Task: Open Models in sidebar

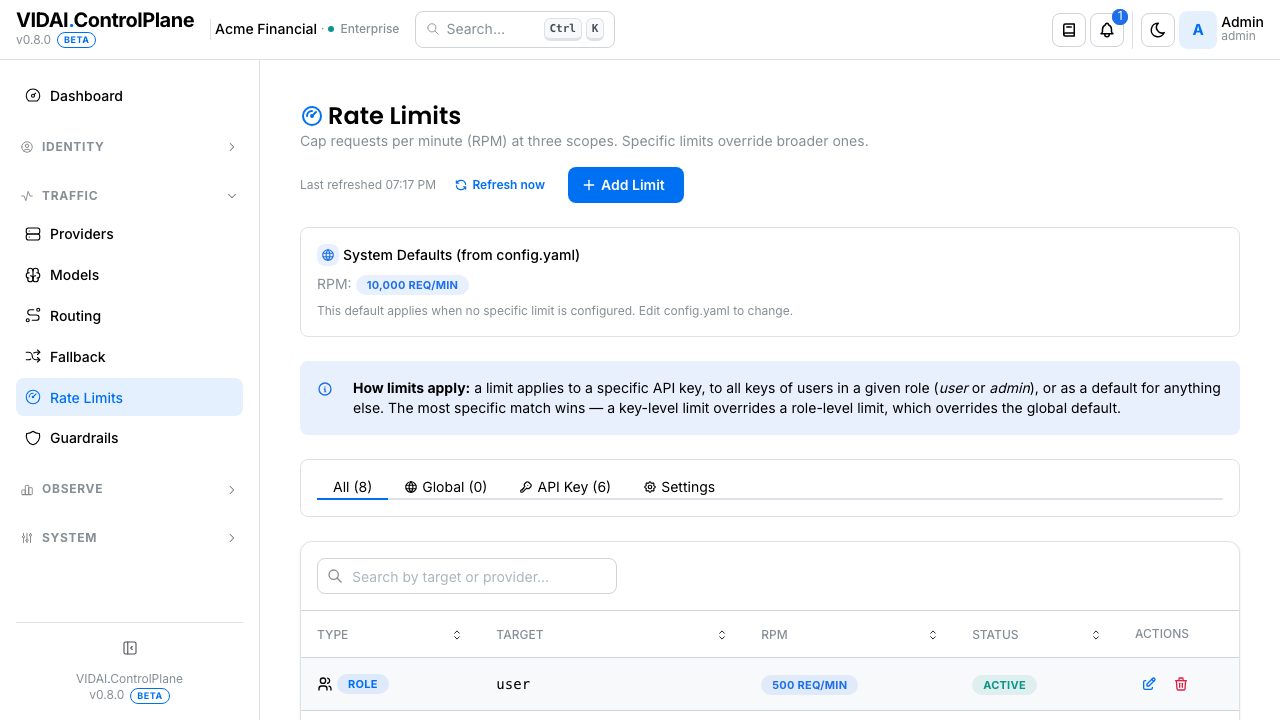Action: 129,275
